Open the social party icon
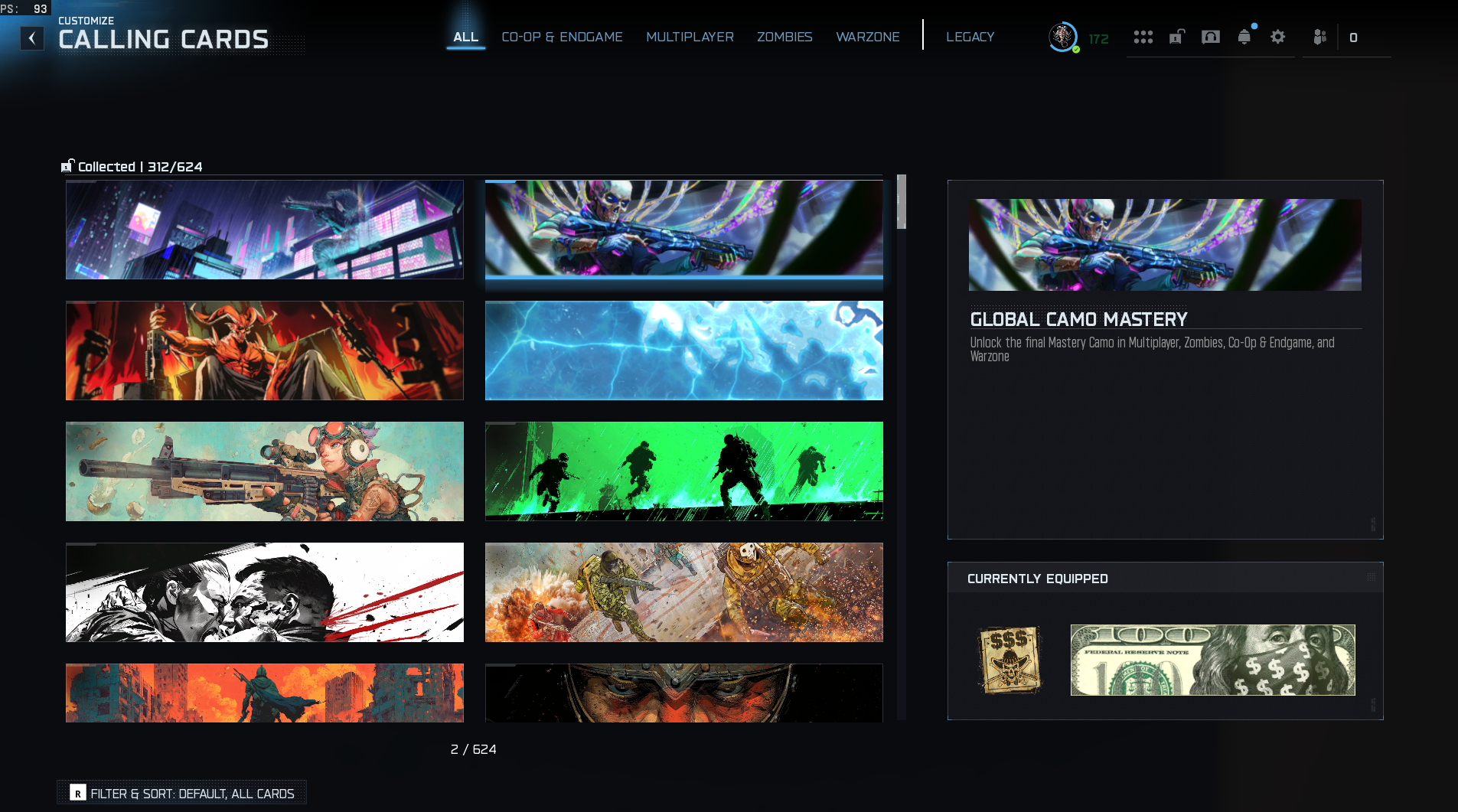This screenshot has height=812, width=1458. point(1320,37)
